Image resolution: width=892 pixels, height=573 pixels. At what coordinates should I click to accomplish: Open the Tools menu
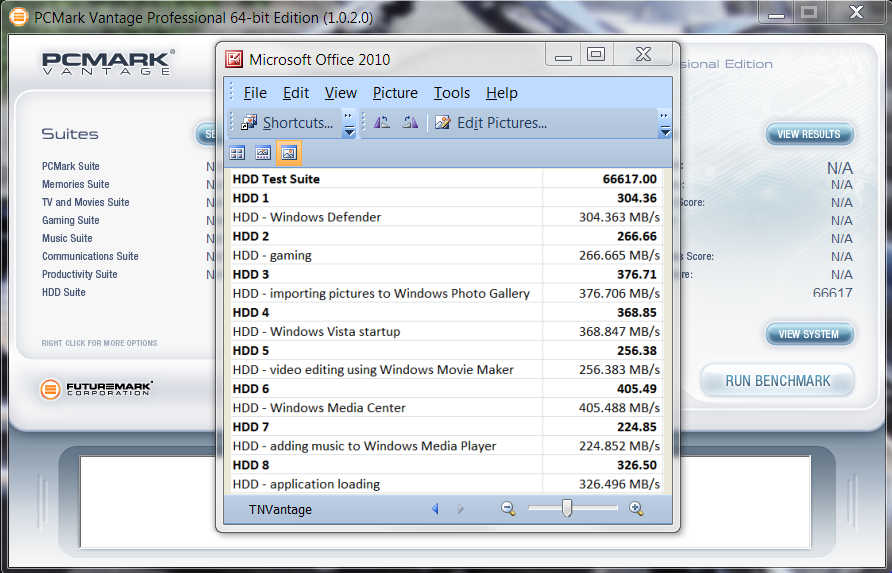(x=451, y=93)
